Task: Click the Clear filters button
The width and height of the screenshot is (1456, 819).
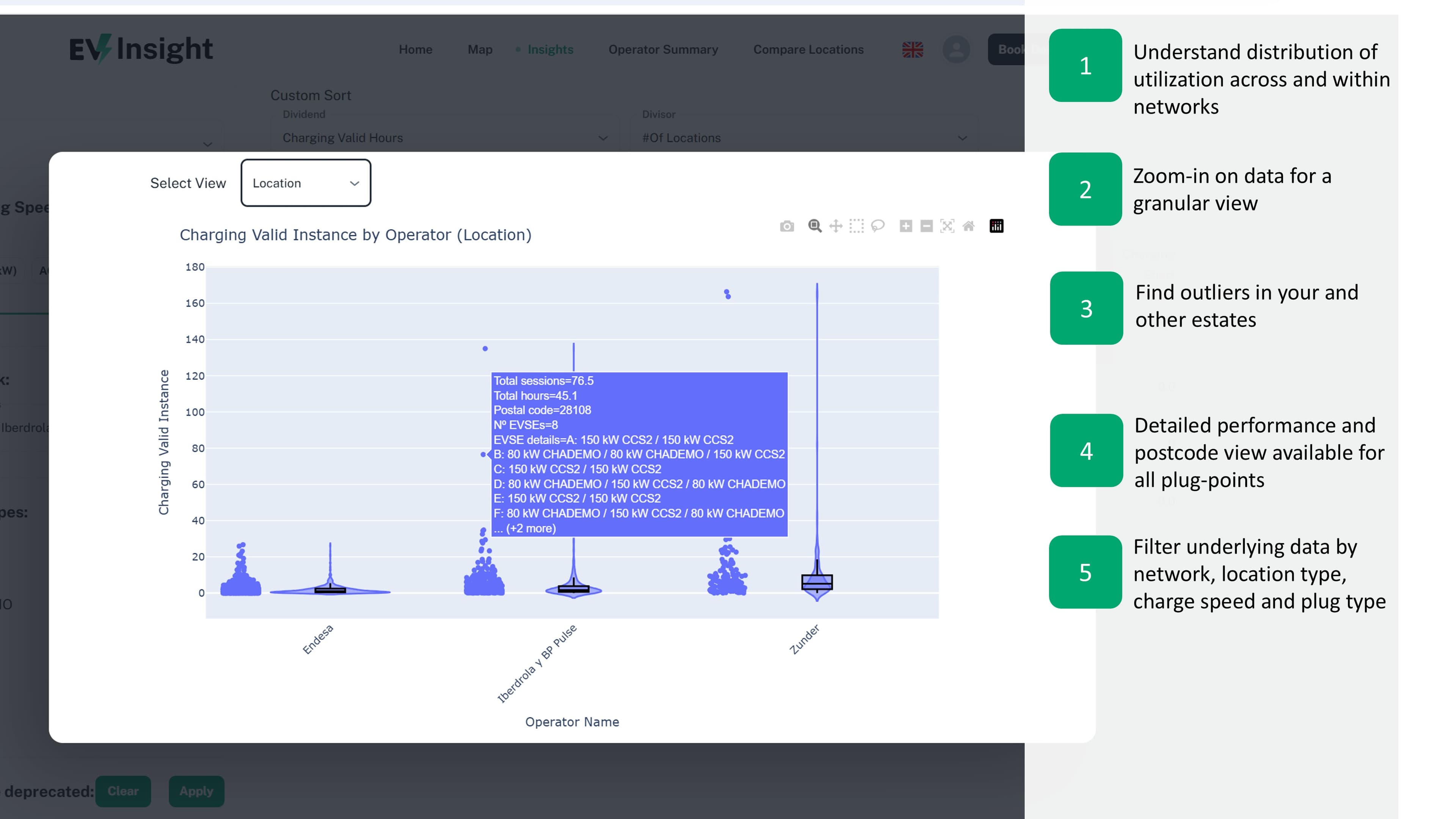Action: [x=123, y=791]
